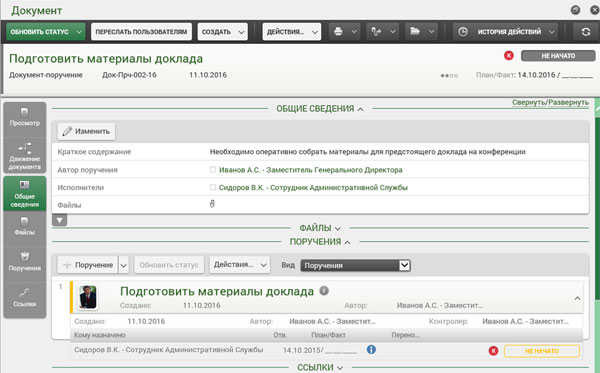Click the add Поручение button

coord(88,265)
